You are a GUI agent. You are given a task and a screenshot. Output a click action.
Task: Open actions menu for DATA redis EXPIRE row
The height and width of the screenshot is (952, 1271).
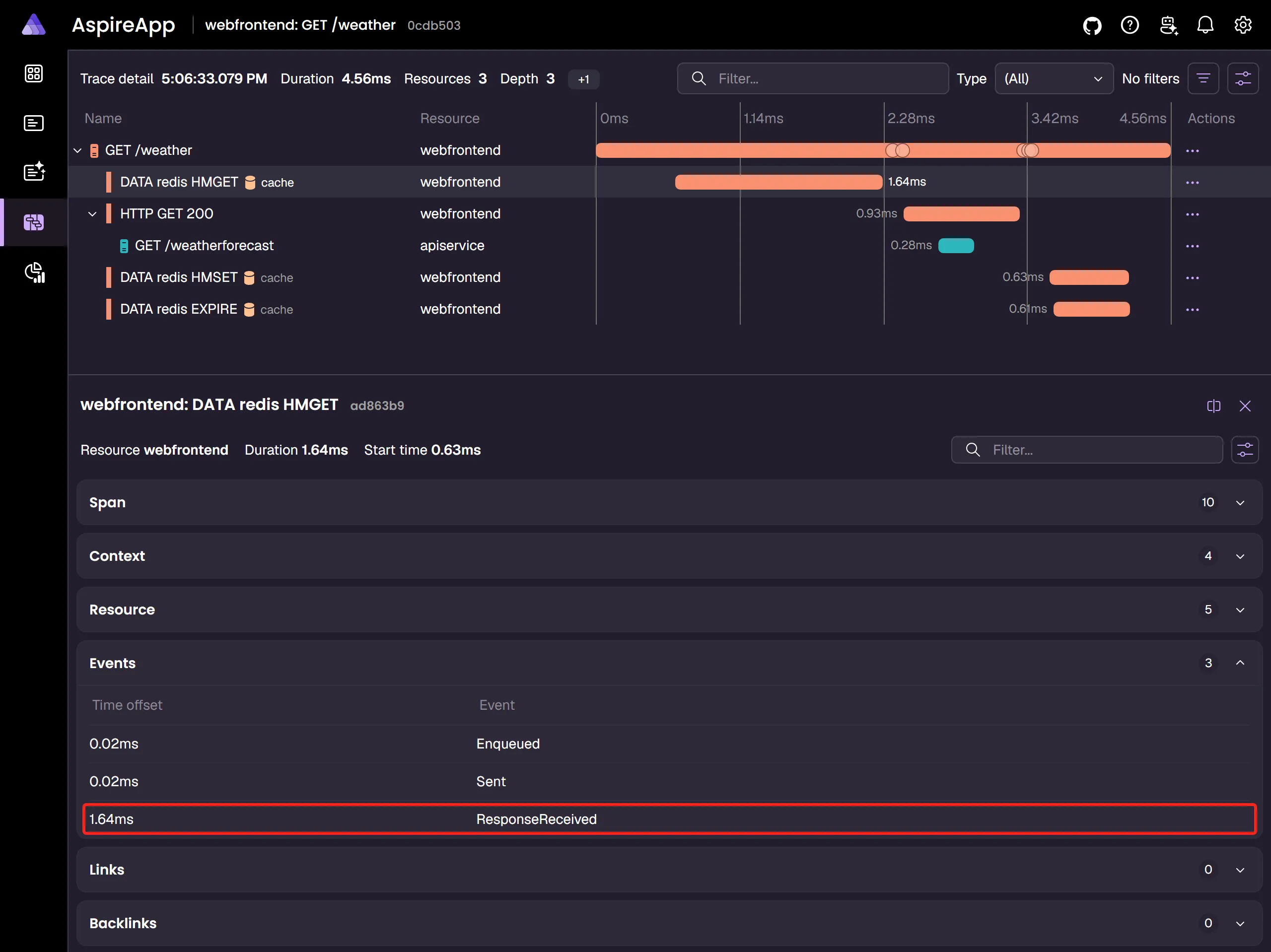1192,309
